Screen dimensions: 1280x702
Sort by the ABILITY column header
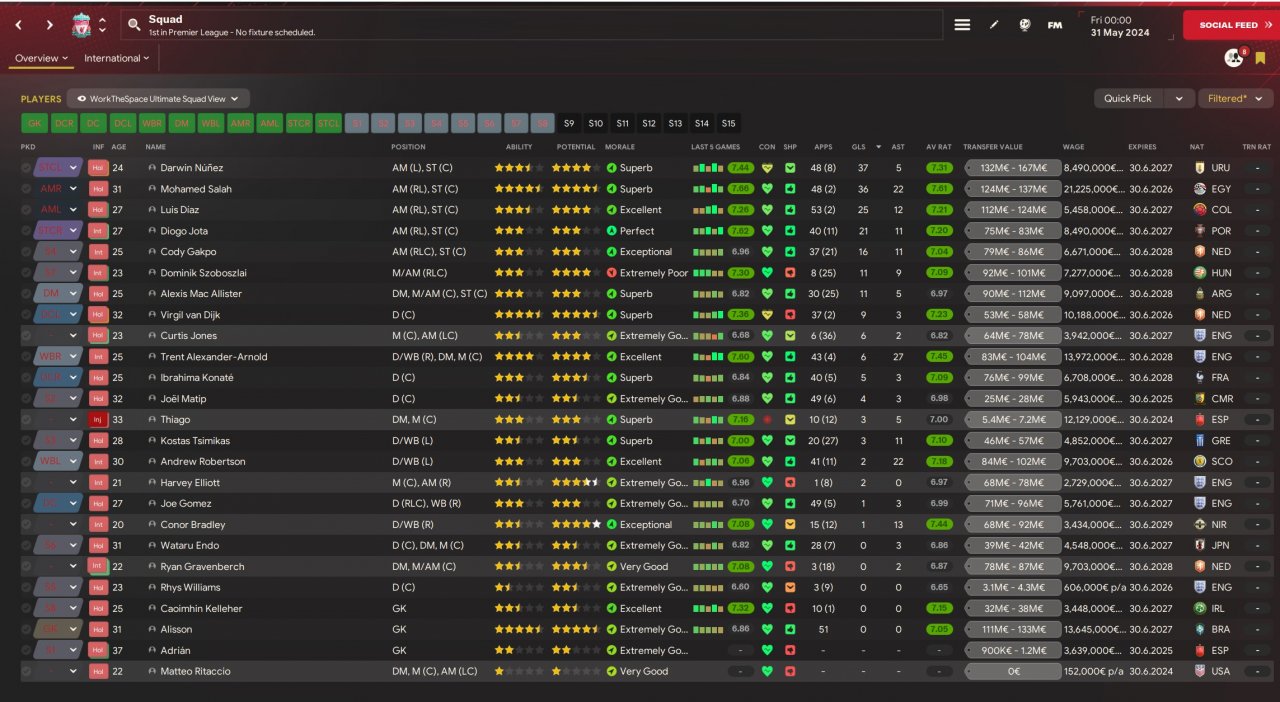pos(519,147)
